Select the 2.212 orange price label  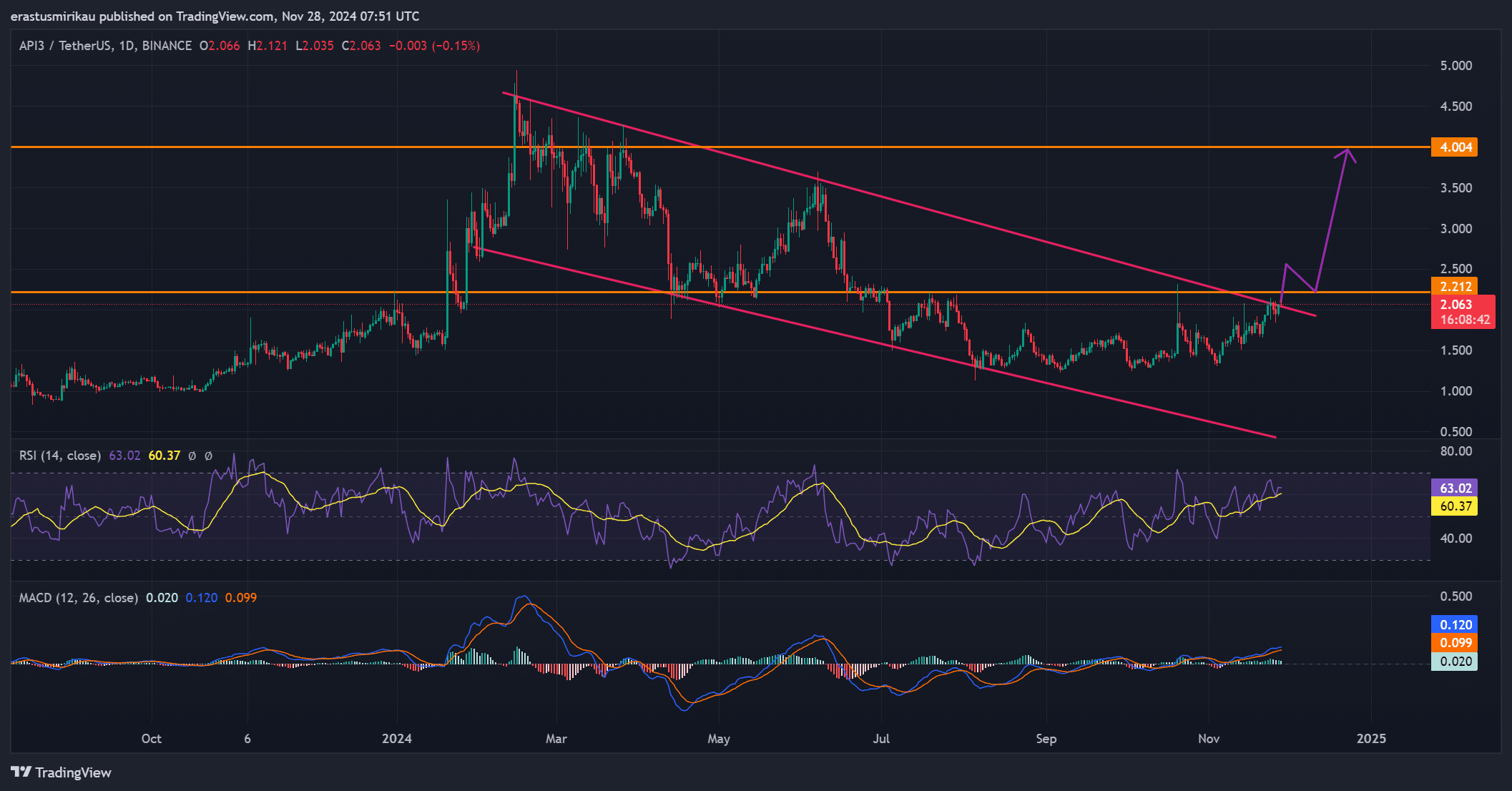coord(1454,287)
